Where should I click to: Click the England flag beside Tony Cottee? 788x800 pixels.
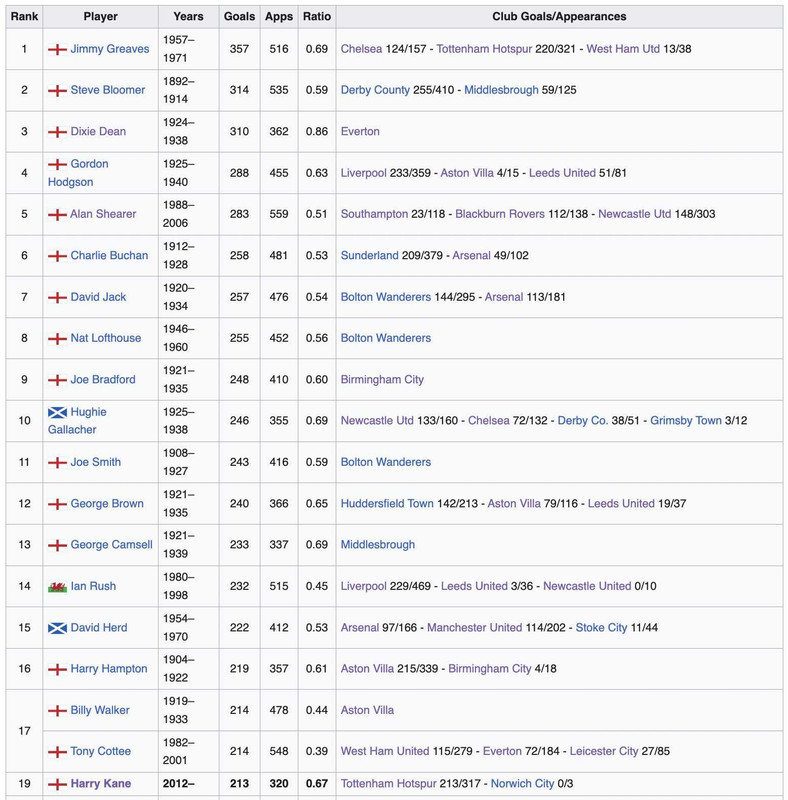(57, 752)
